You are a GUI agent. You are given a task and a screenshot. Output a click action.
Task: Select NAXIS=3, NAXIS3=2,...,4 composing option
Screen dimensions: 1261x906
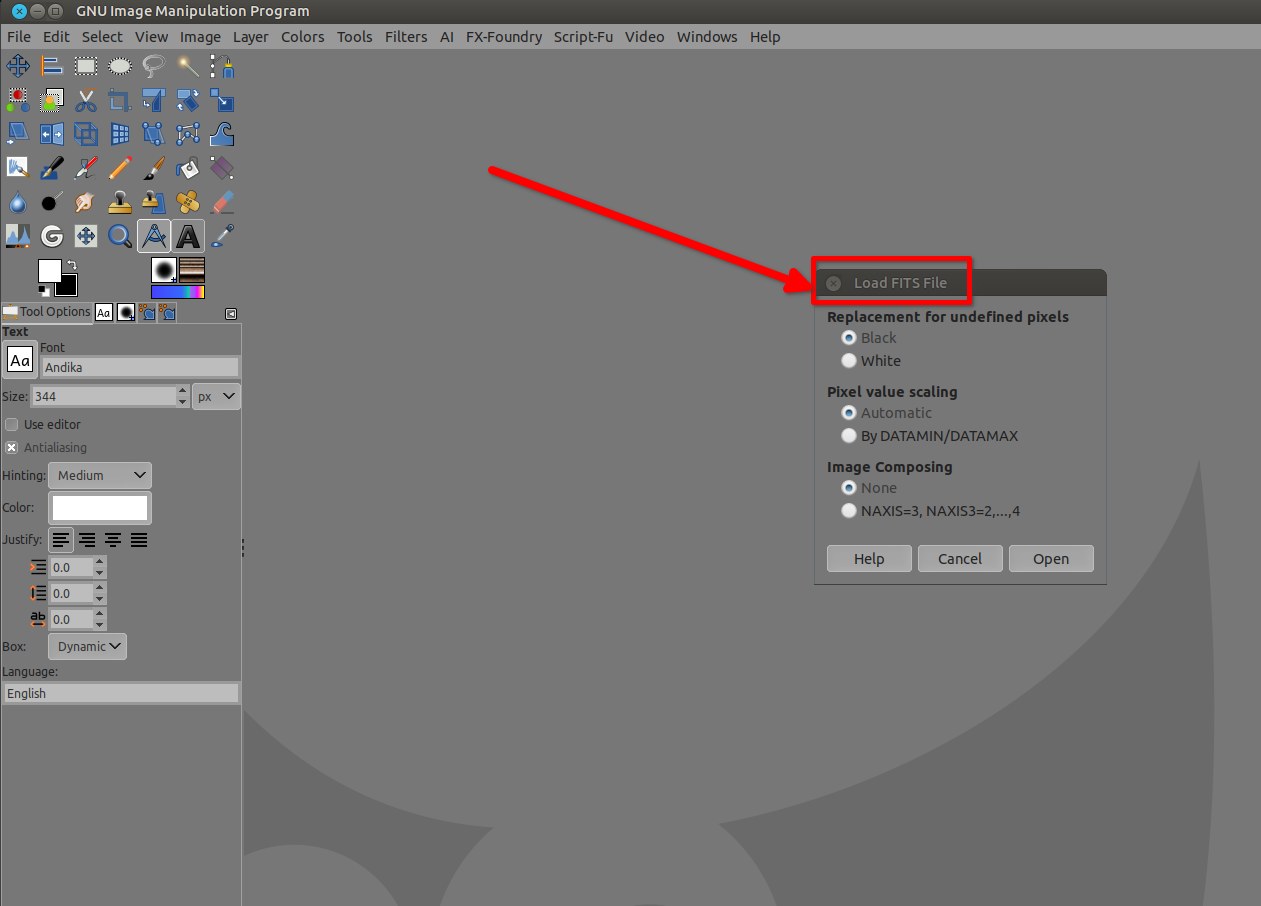click(x=849, y=511)
